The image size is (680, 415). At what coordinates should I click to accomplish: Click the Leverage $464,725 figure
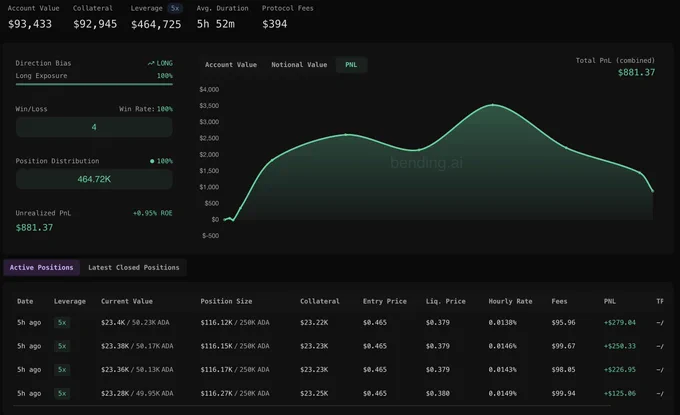pyautogui.click(x=156, y=24)
